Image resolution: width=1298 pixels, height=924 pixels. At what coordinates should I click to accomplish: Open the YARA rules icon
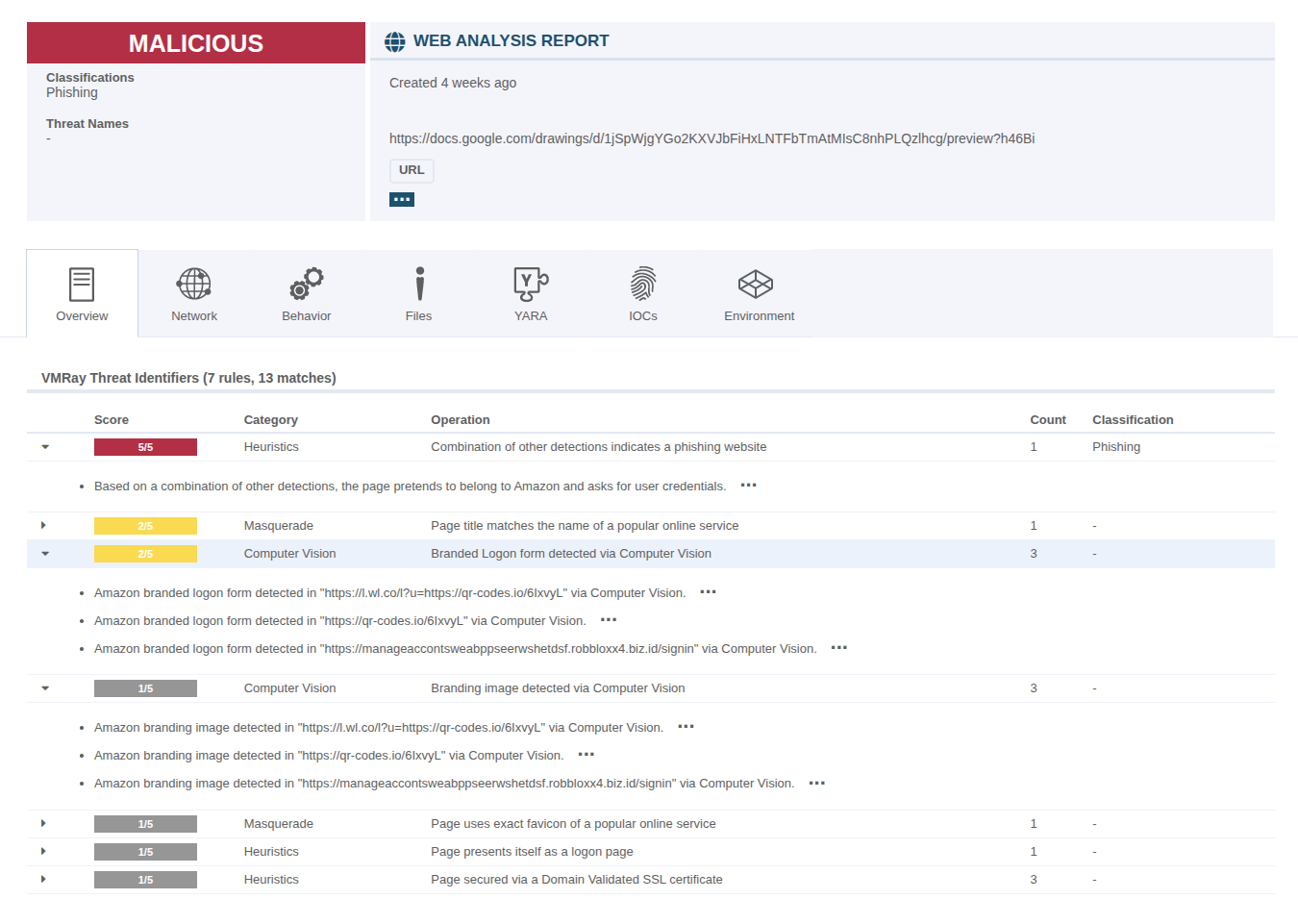pos(531,285)
